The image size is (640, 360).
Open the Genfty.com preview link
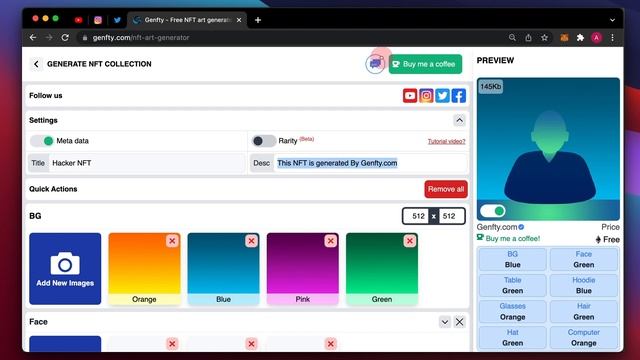[x=500, y=227]
